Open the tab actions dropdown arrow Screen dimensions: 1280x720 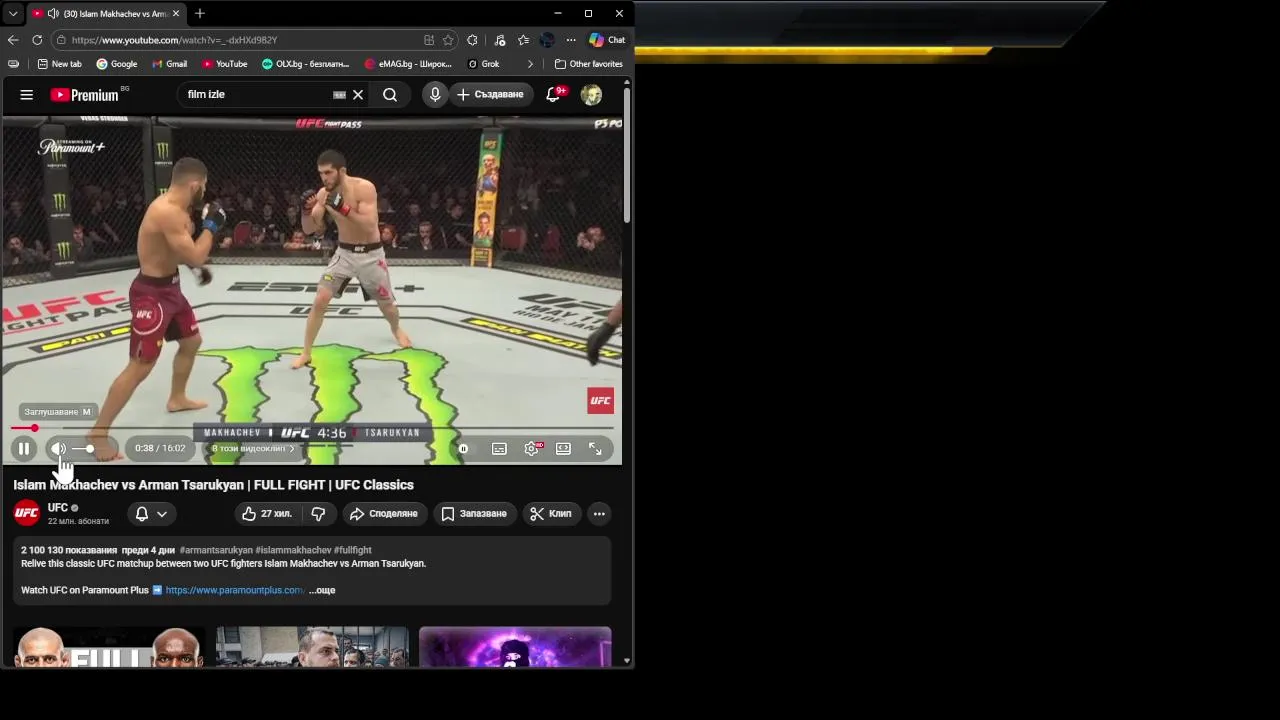(x=13, y=14)
